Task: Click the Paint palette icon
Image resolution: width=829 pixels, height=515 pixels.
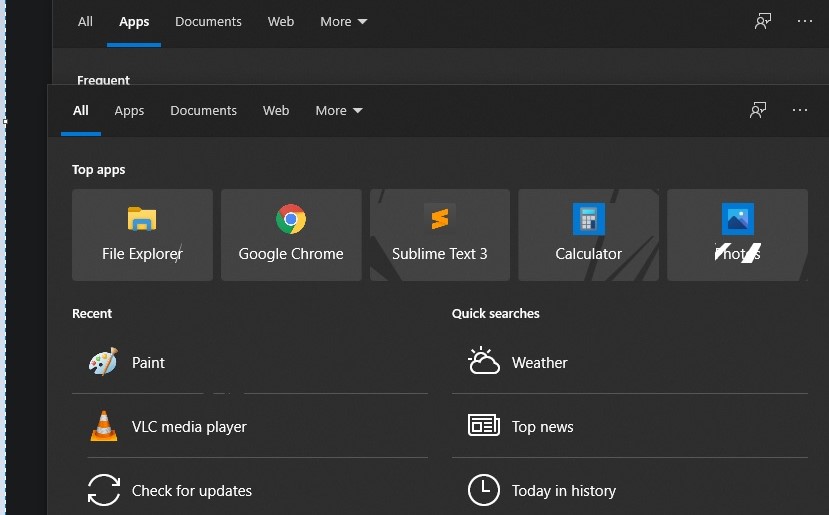Action: [104, 362]
